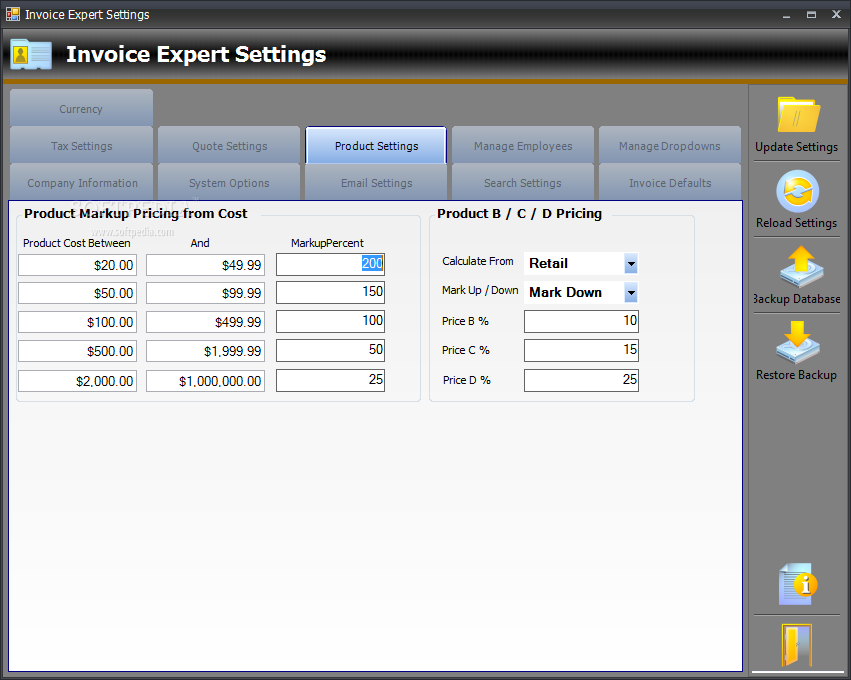Click the MarkupPercent column label
Screen dimensions: 851x680
[327, 243]
